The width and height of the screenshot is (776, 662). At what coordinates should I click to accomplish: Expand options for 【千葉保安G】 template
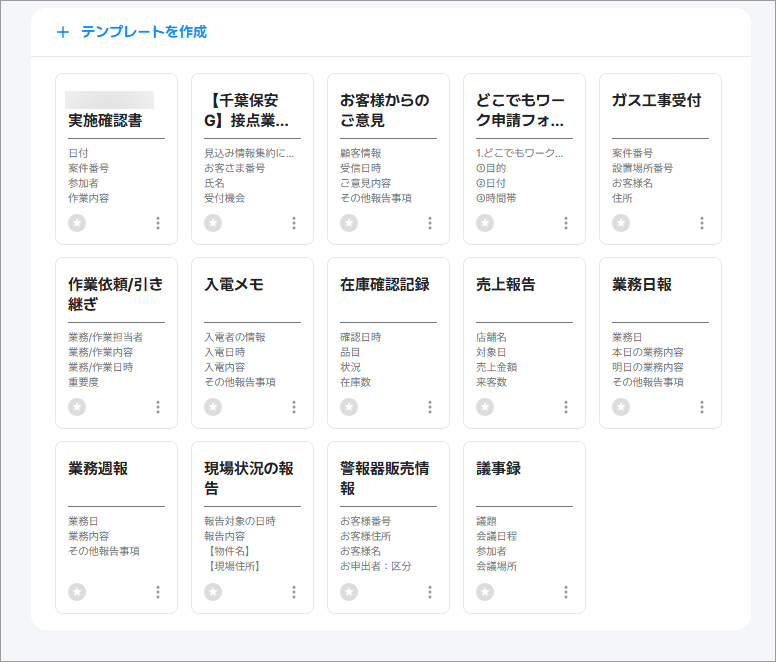coord(294,223)
